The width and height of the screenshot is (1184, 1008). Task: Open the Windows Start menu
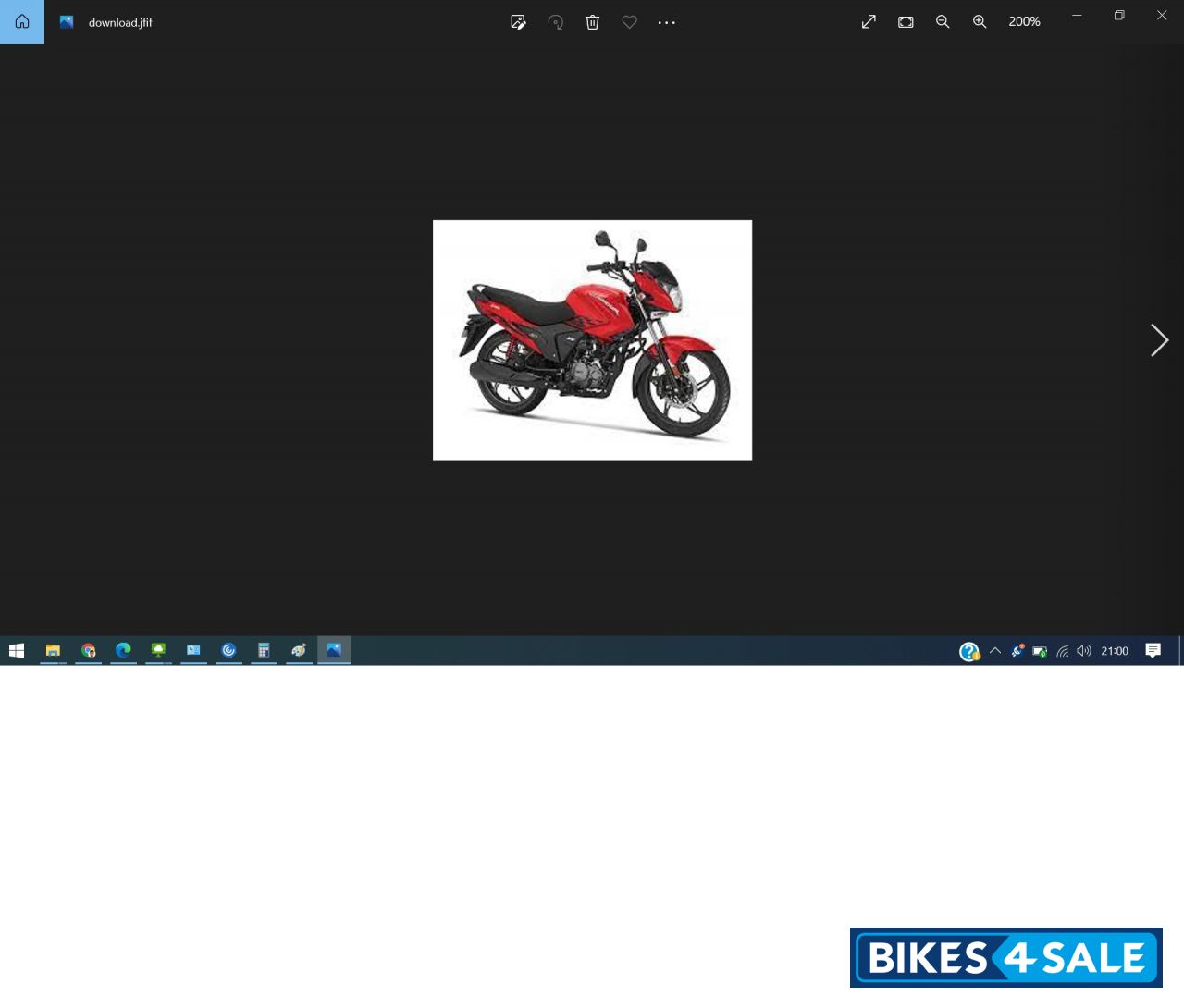click(x=17, y=651)
